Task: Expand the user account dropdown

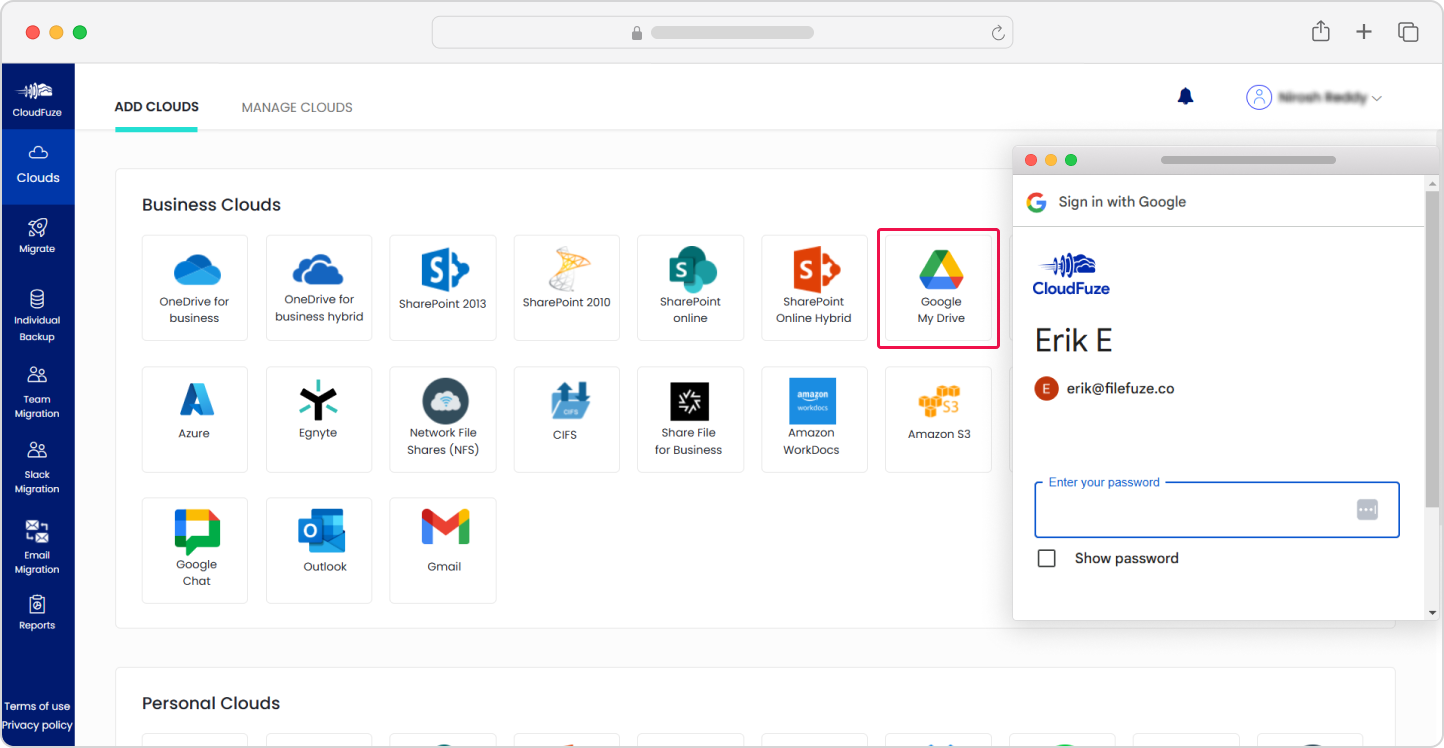Action: click(1377, 98)
